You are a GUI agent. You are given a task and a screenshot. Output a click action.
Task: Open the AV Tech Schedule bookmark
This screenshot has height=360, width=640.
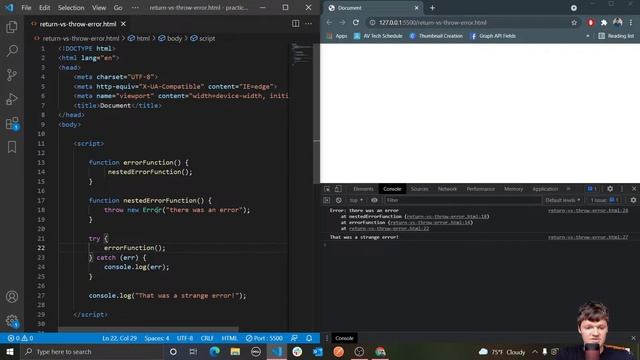pos(378,36)
